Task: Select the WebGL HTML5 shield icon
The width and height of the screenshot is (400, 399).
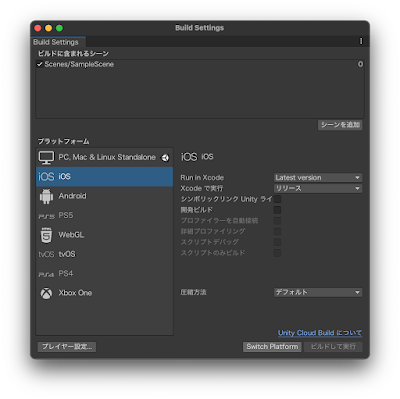Action: click(46, 235)
